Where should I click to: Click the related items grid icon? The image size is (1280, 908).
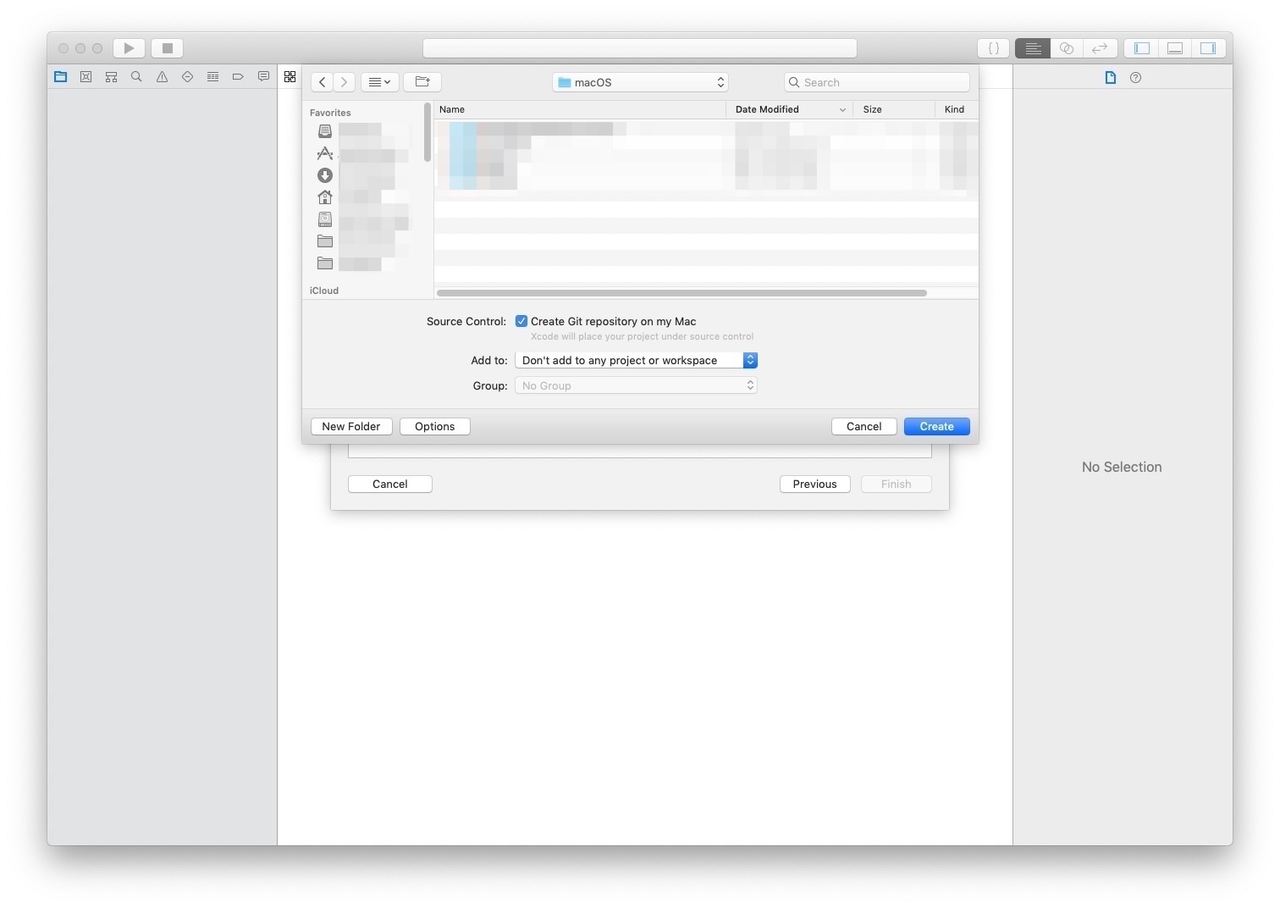pyautogui.click(x=290, y=77)
